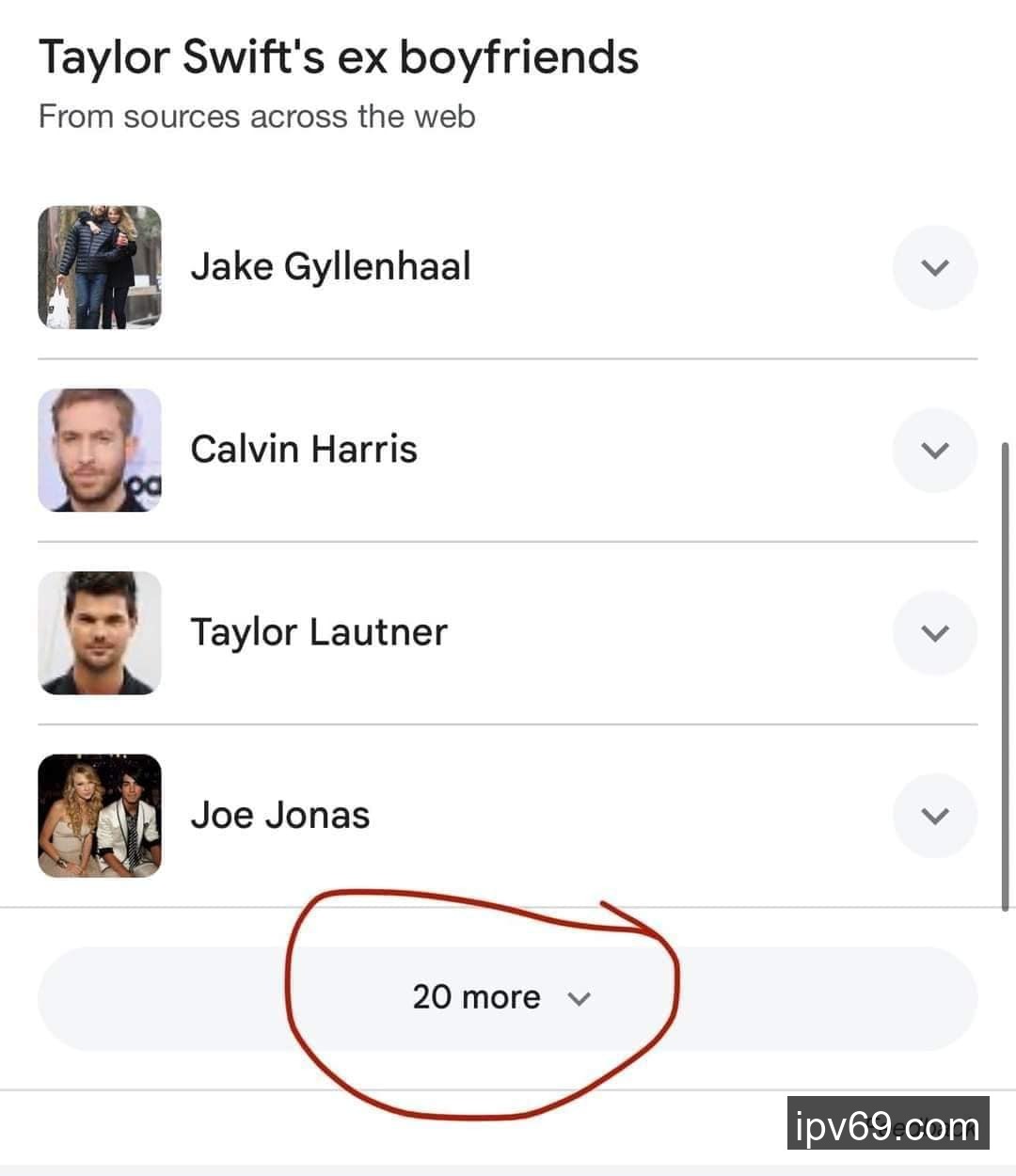Expand the Joe Jonas entry chevron
This screenshot has width=1016, height=1176.
(934, 815)
